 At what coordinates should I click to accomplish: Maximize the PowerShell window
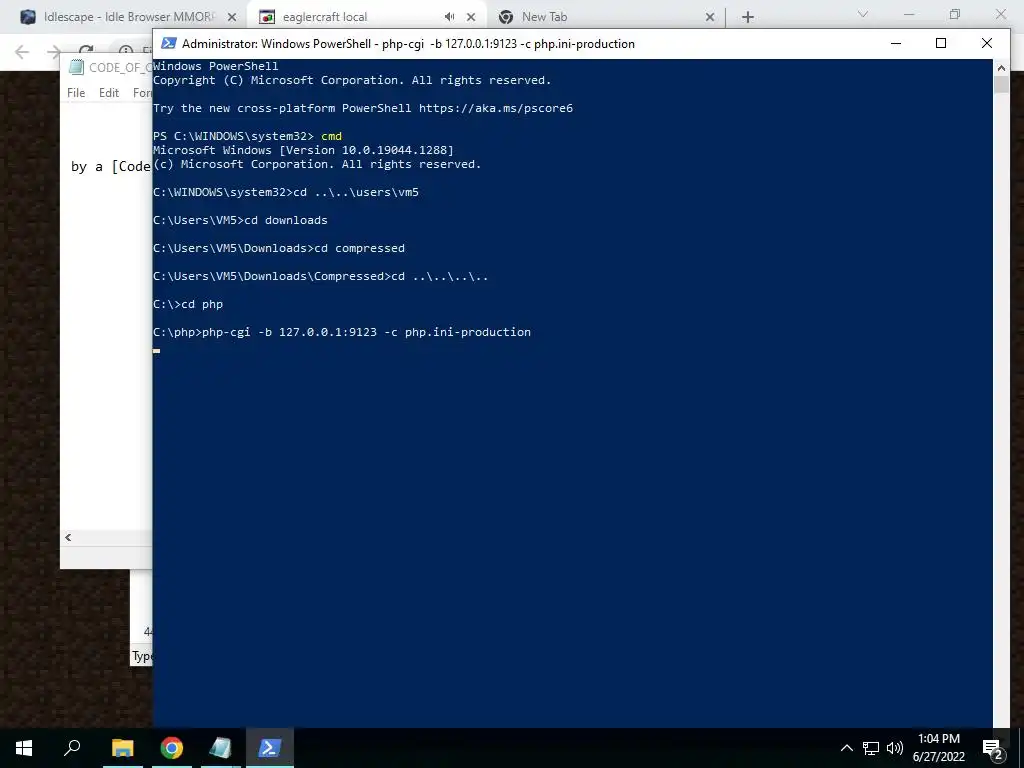coord(941,43)
